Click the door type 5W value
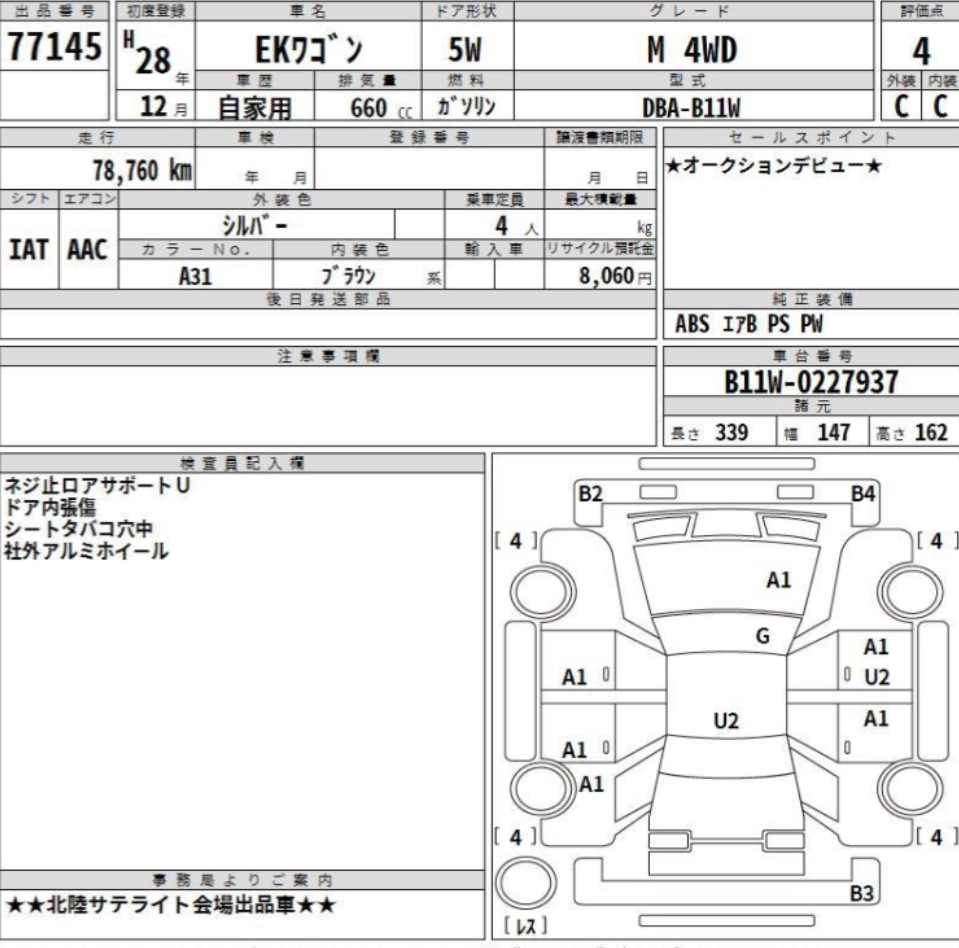 (465, 50)
